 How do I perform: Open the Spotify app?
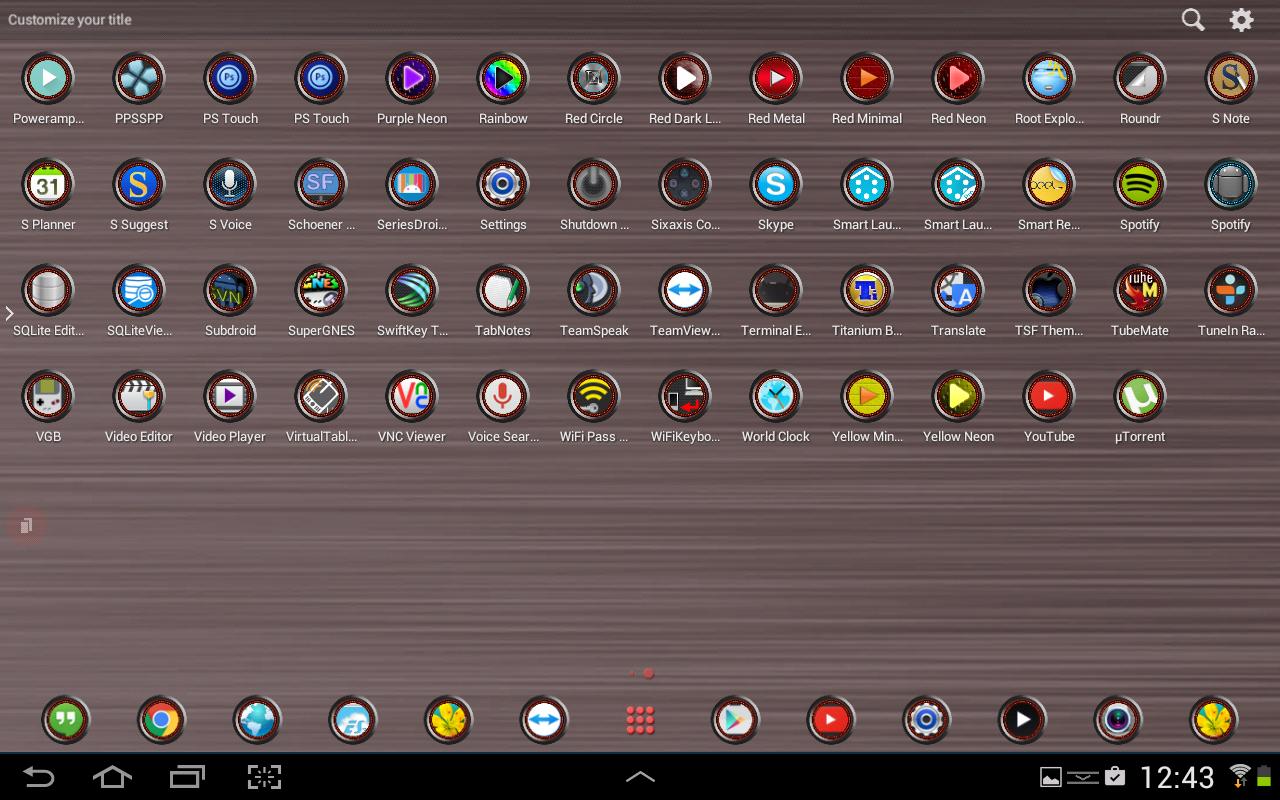tap(1139, 184)
